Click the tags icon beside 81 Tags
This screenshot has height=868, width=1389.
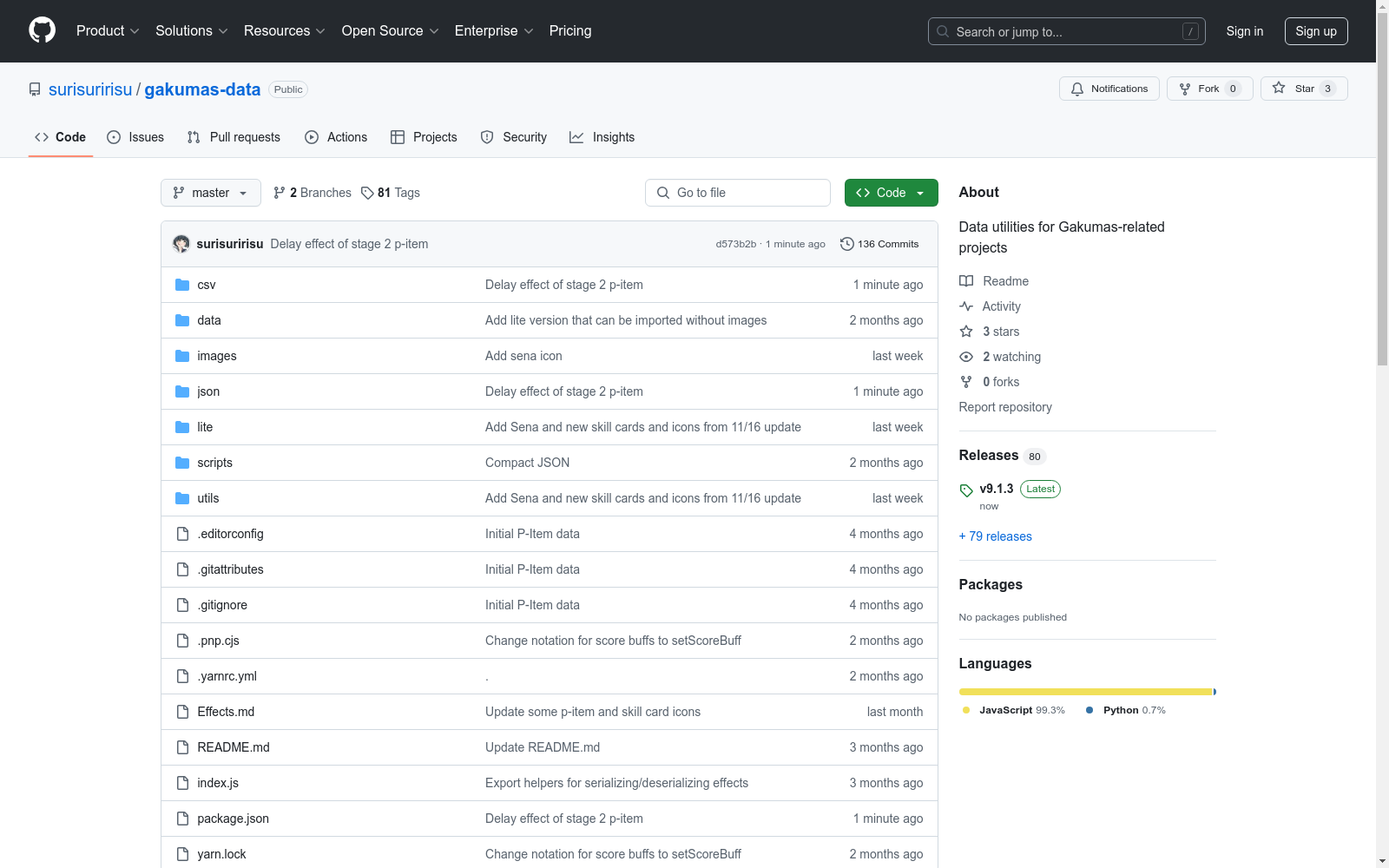[x=367, y=193]
